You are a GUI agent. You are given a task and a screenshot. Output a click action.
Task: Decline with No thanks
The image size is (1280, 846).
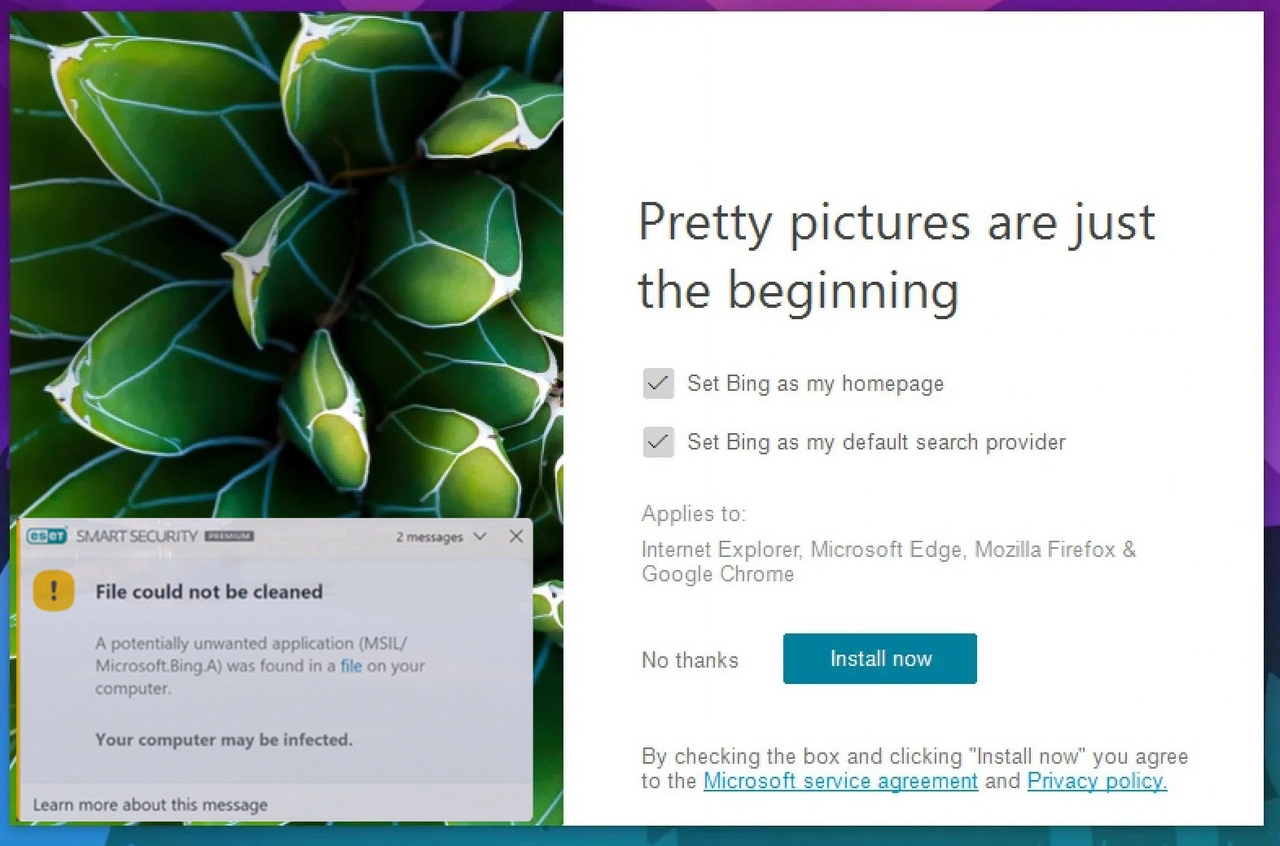tap(690, 660)
